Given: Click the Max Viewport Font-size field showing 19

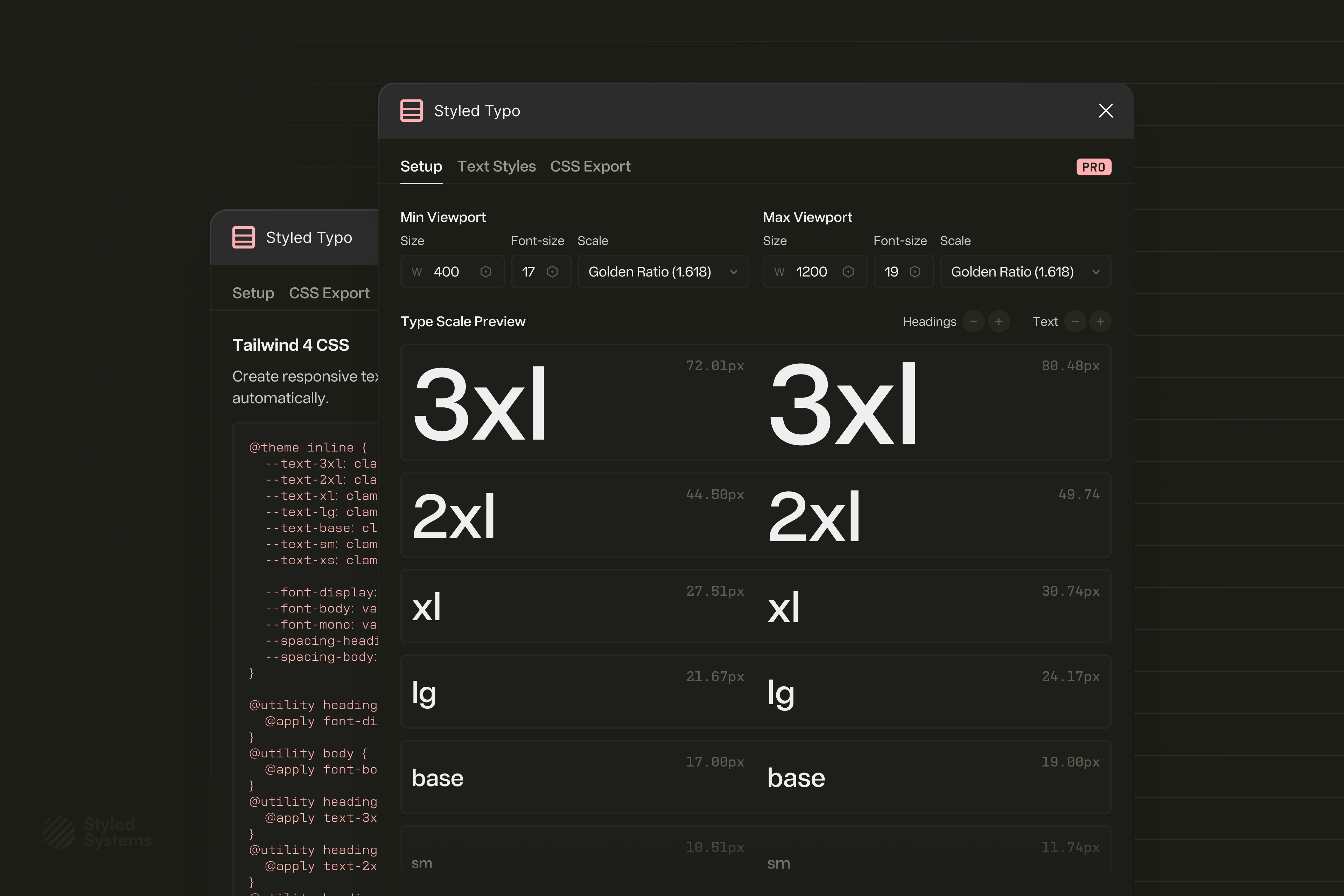Looking at the screenshot, I should (903, 272).
